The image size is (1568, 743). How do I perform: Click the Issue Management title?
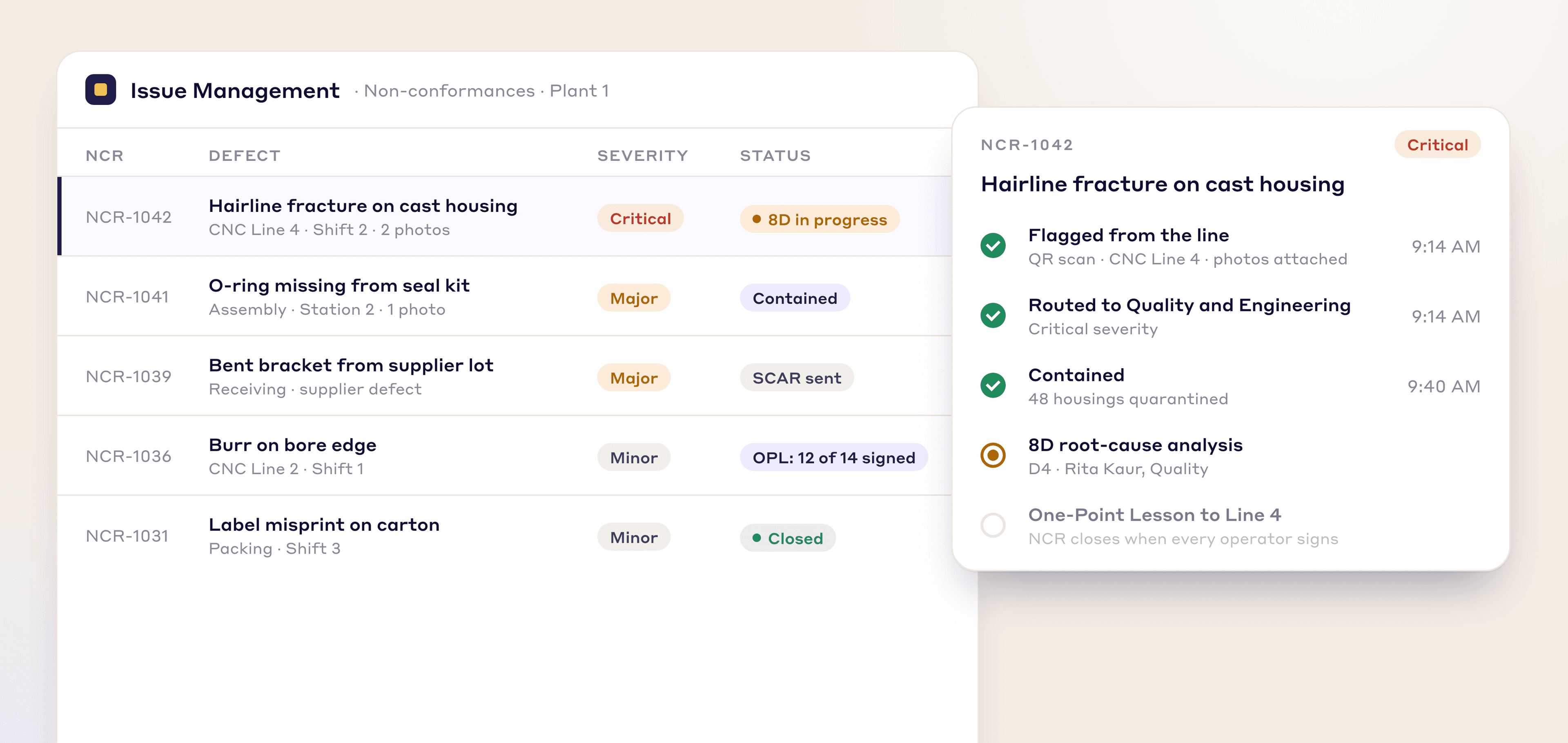coord(235,91)
